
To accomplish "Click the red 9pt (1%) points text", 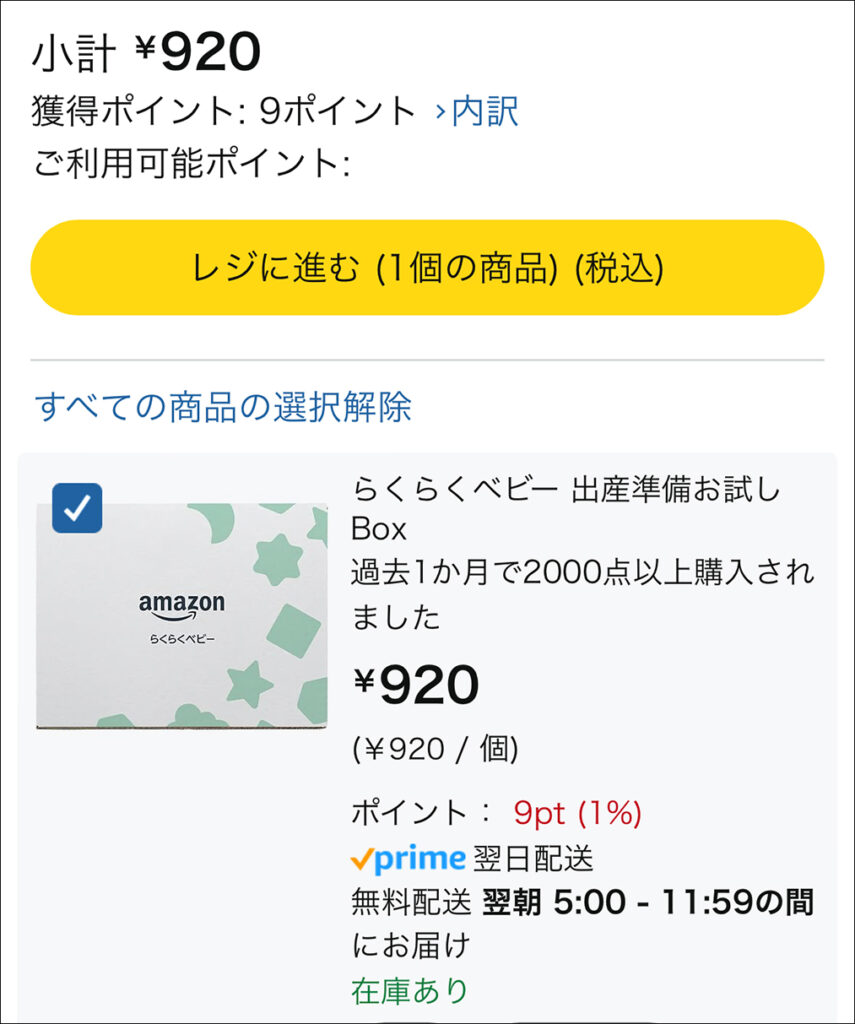I will (x=577, y=813).
